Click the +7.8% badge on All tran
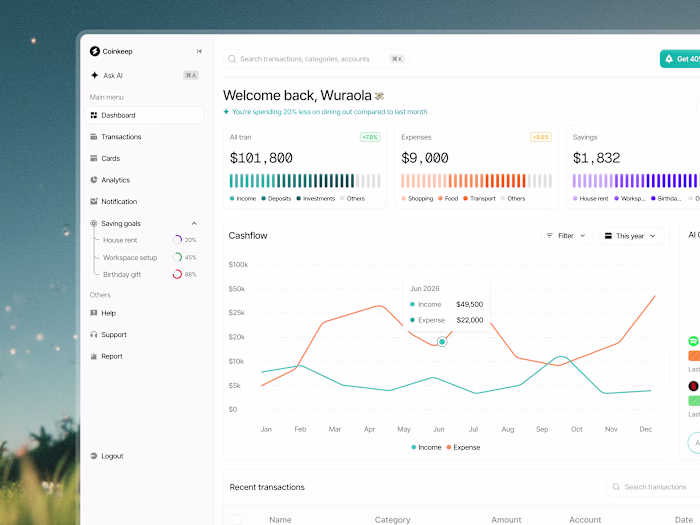The width and height of the screenshot is (700, 525). tap(370, 137)
